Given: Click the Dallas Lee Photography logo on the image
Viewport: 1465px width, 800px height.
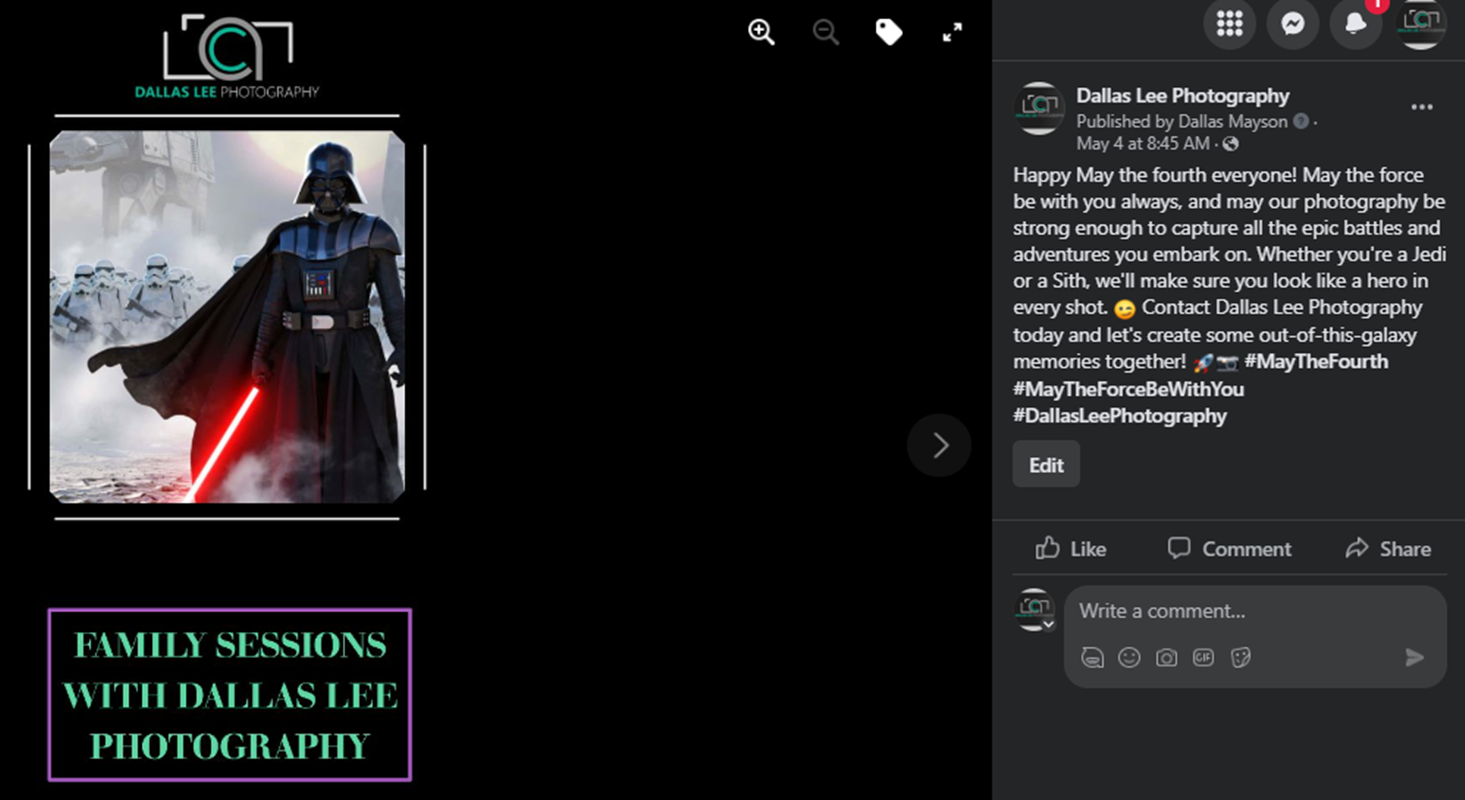Looking at the screenshot, I should 227,57.
